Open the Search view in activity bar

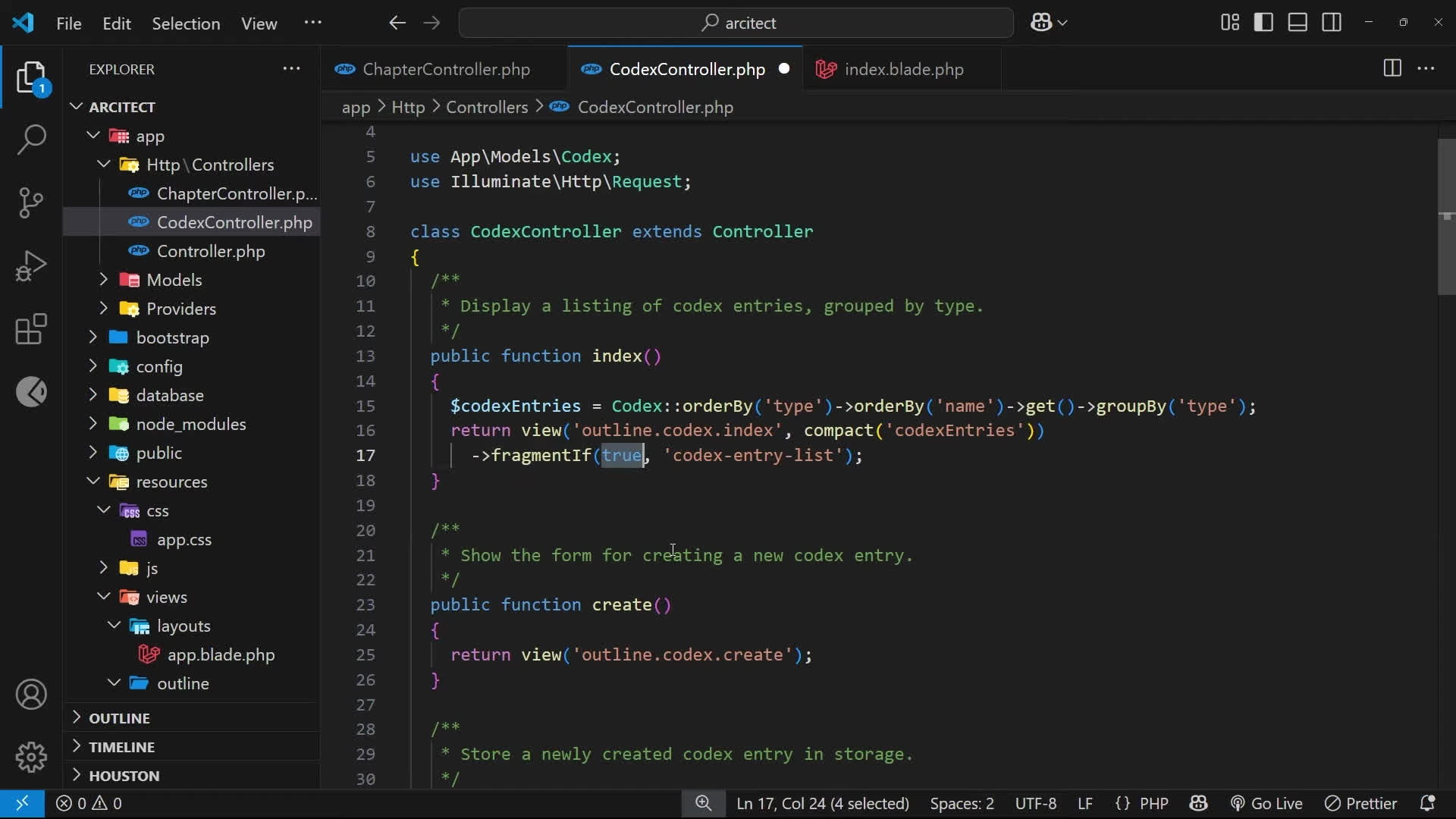[x=31, y=140]
